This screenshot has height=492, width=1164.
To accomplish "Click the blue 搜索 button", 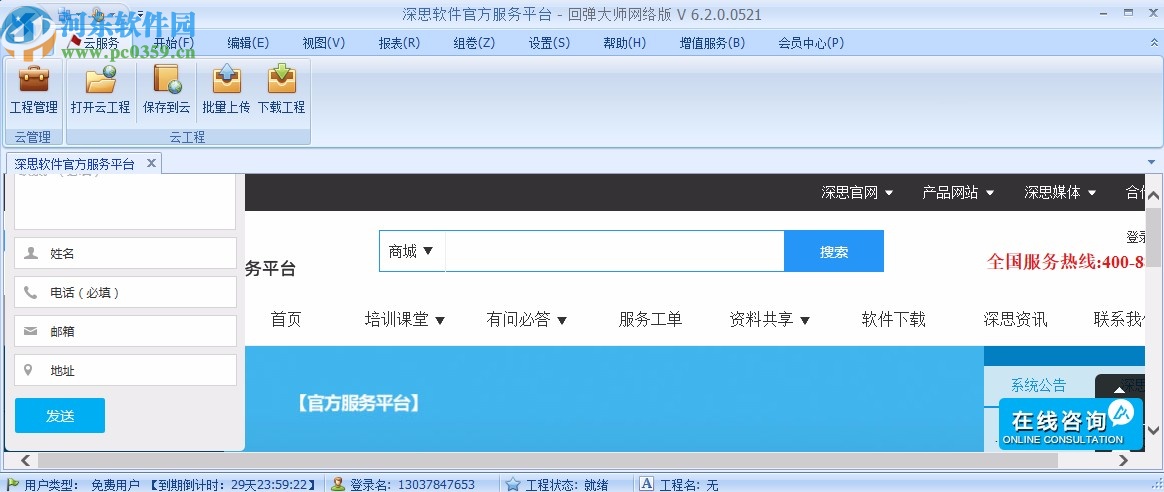I will [834, 252].
